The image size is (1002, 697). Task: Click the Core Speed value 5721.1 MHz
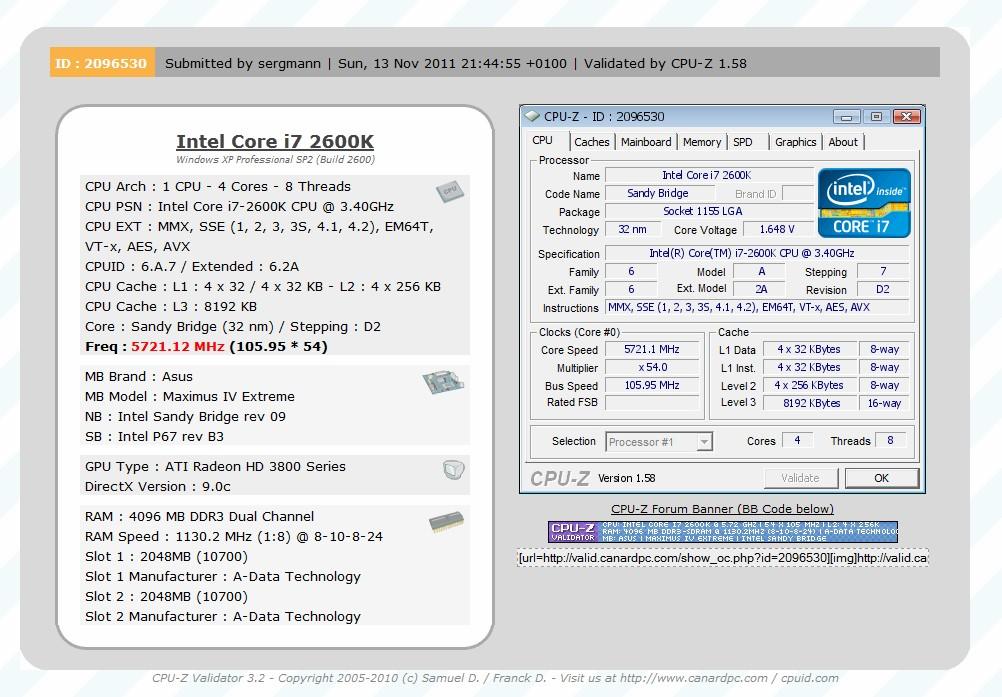[652, 349]
